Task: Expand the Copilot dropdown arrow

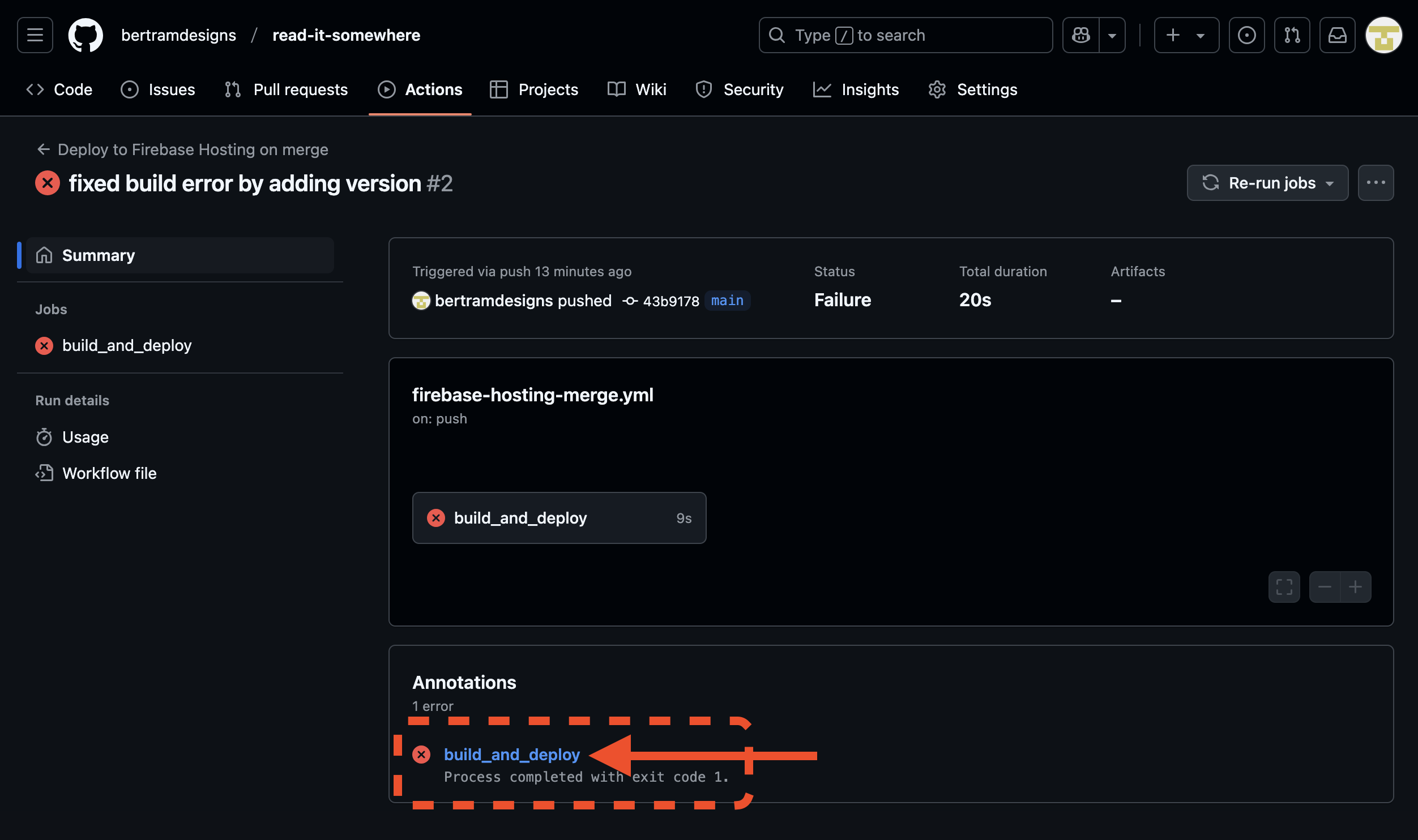Action: pos(1112,35)
